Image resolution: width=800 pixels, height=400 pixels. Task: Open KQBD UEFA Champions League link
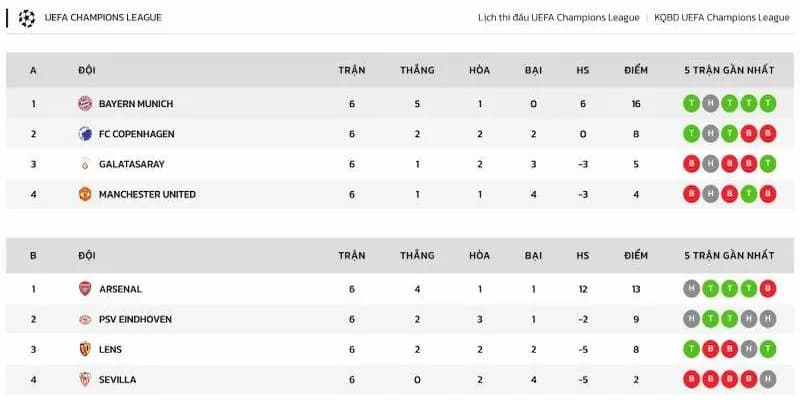[722, 17]
